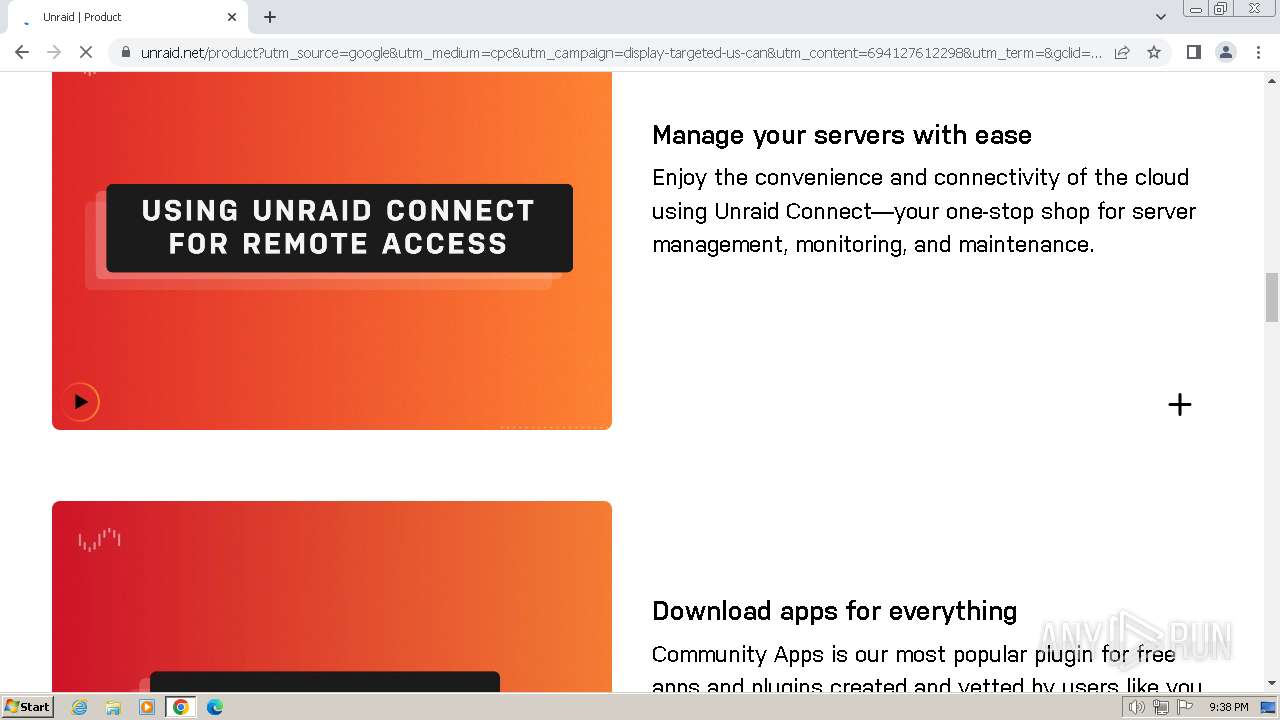The width and height of the screenshot is (1280, 720).
Task: Click the page vertical scrollbar thumb
Action: [x=1272, y=297]
